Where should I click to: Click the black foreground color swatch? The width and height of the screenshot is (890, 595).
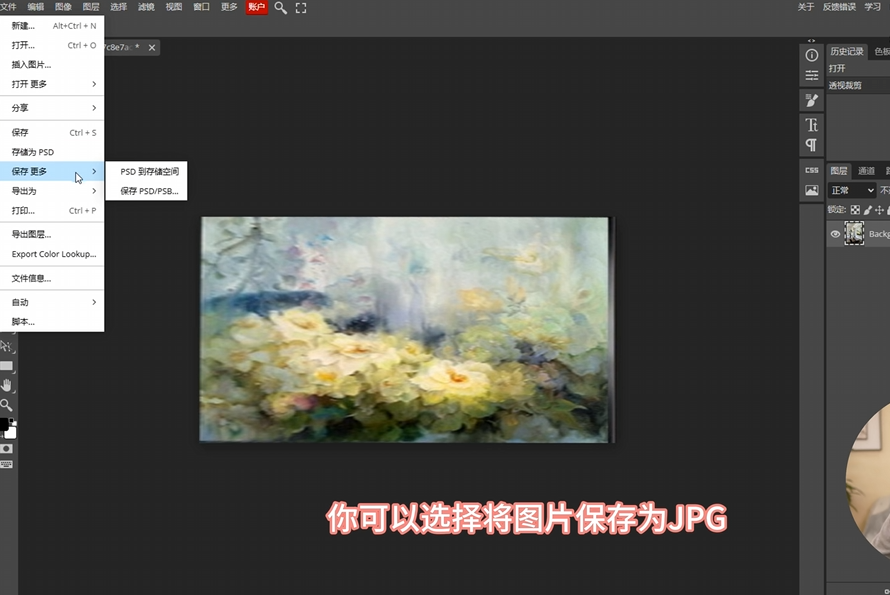click(3, 424)
